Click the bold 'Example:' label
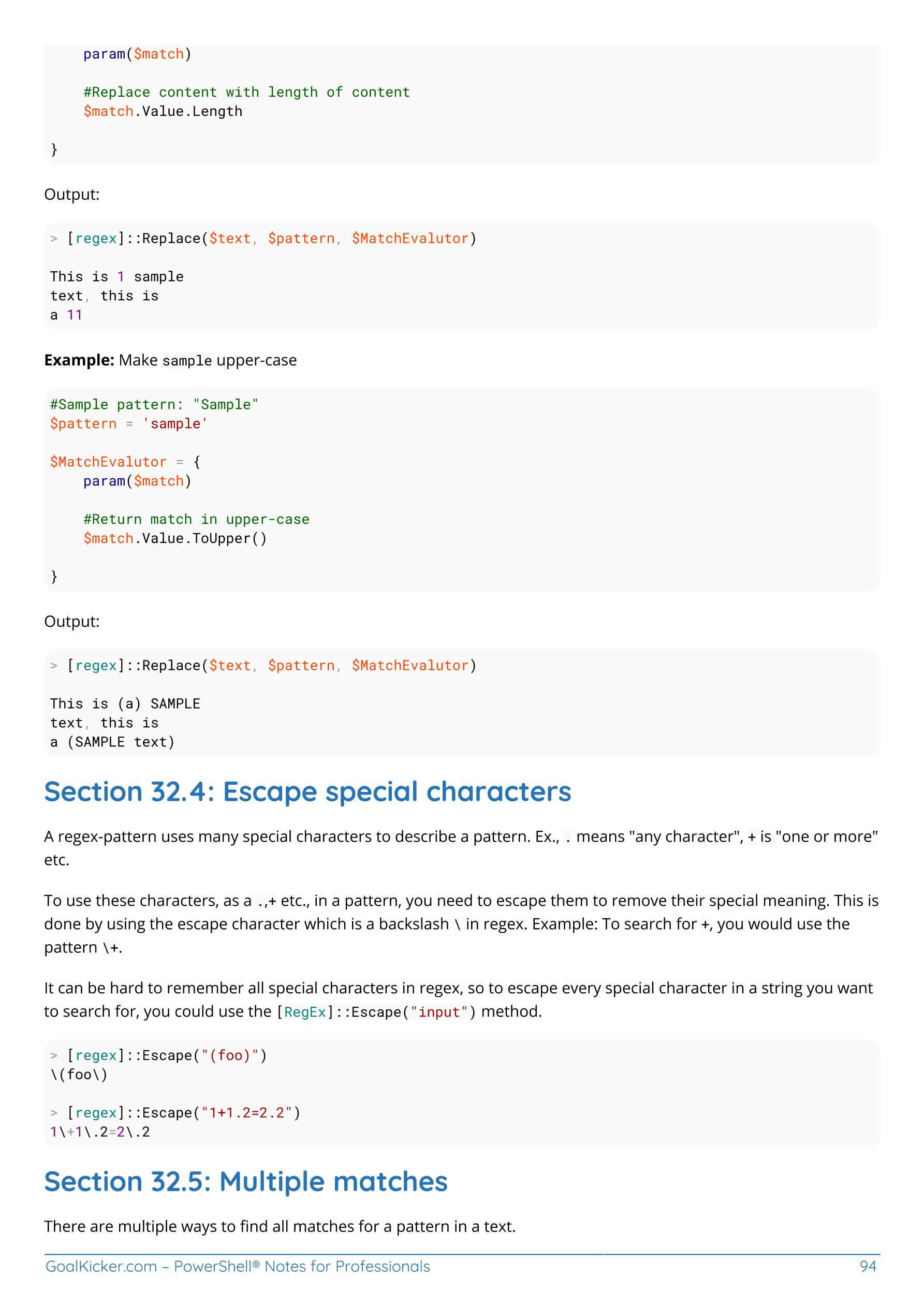Image resolution: width=924 pixels, height=1307 pixels. 79,360
